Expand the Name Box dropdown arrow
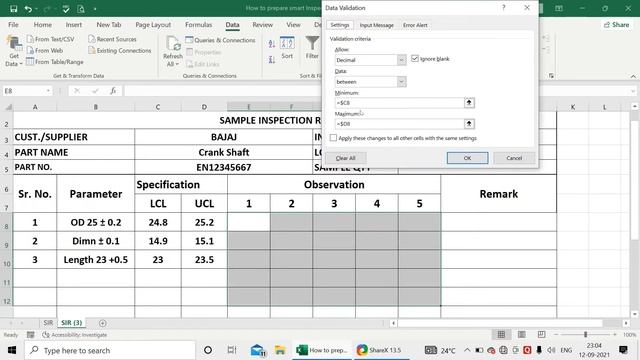Image resolution: width=640 pixels, height=360 pixels. pyautogui.click(x=48, y=91)
